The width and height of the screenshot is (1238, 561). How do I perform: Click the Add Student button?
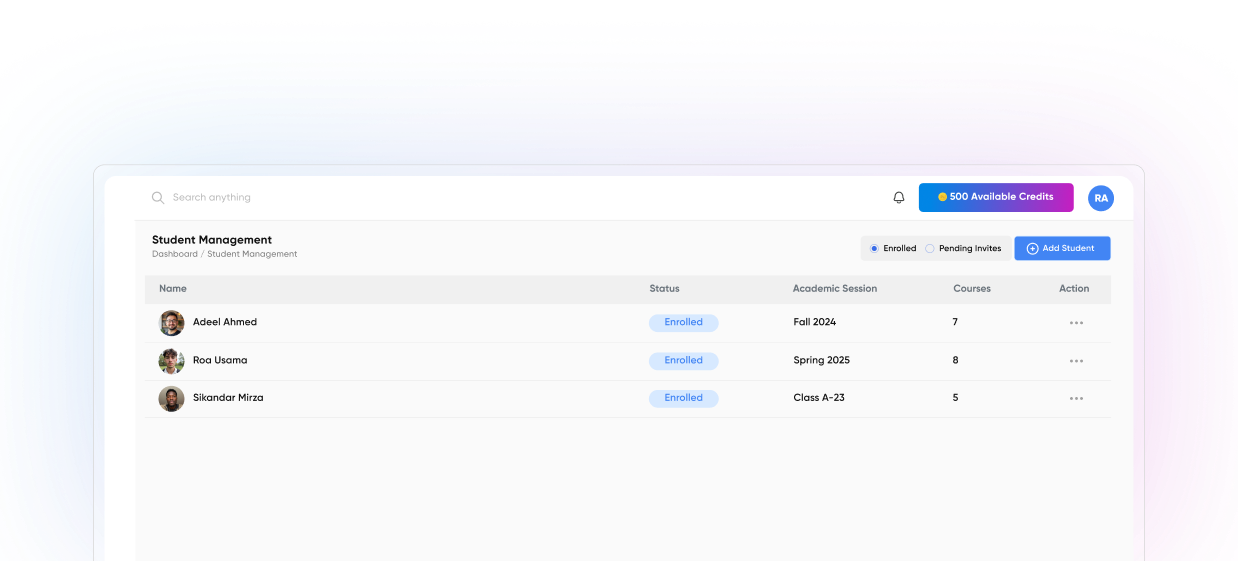point(1062,249)
